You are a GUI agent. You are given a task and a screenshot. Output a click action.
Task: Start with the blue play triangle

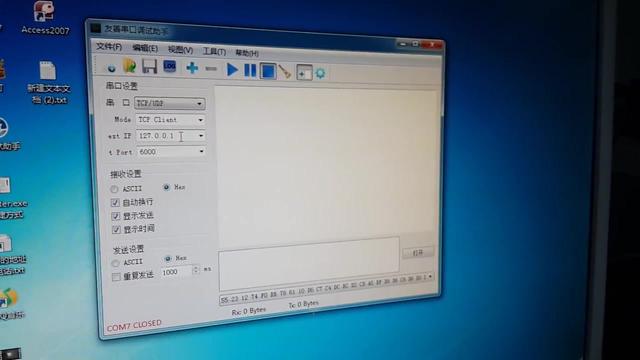[x=232, y=70]
